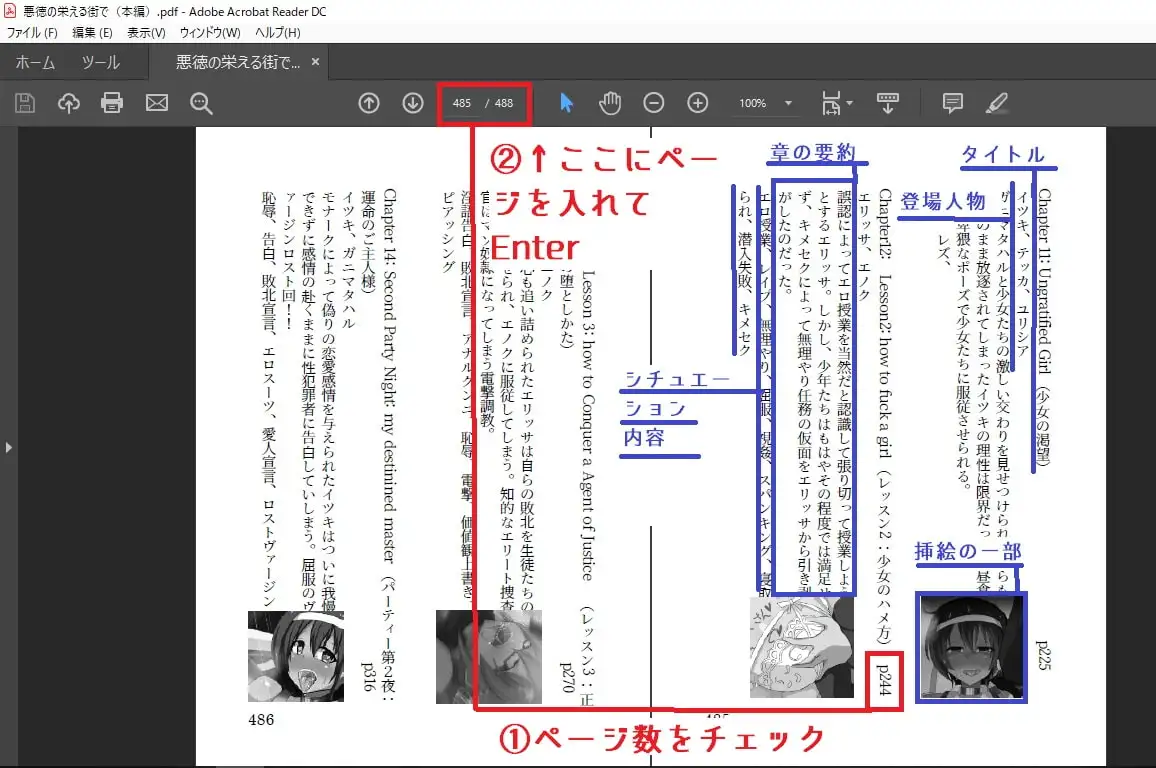1156x768 pixels.
Task: Go to next page with down arrow
Action: point(412,103)
